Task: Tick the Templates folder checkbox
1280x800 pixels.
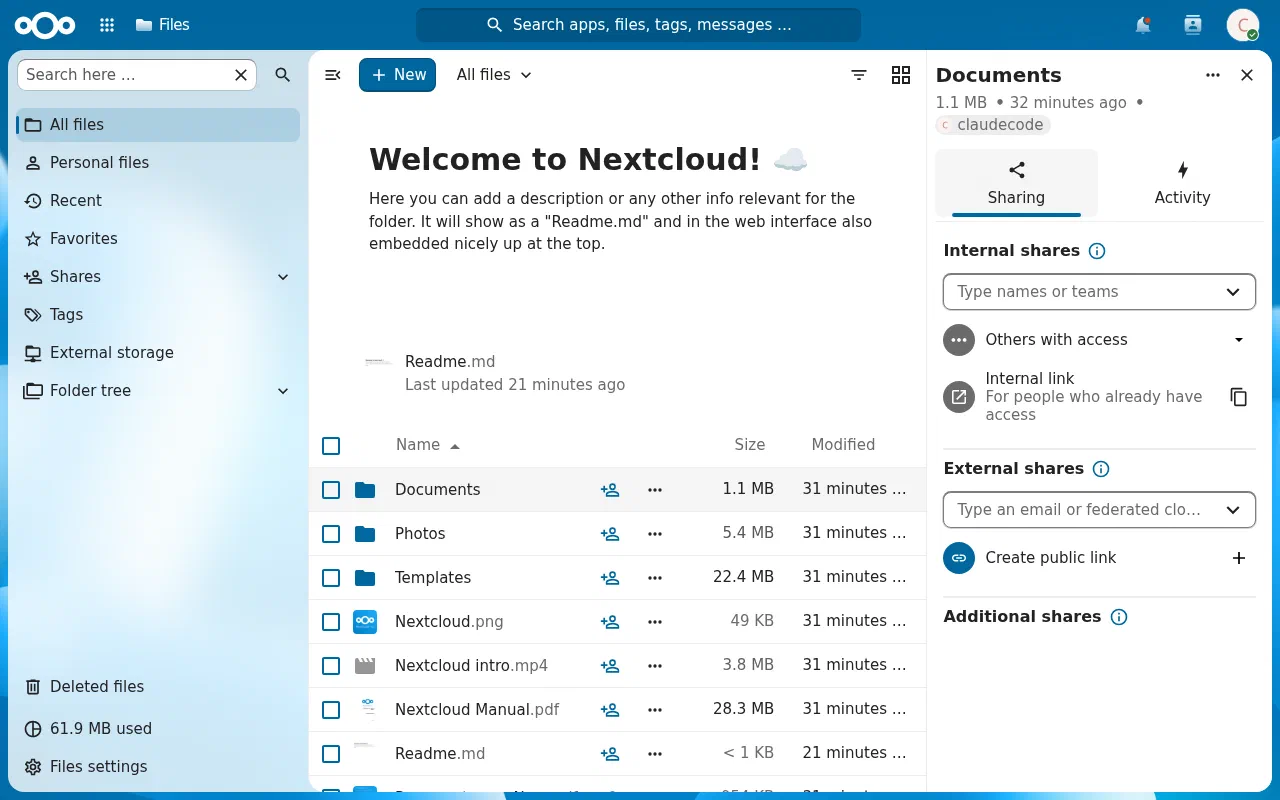Action: click(331, 578)
